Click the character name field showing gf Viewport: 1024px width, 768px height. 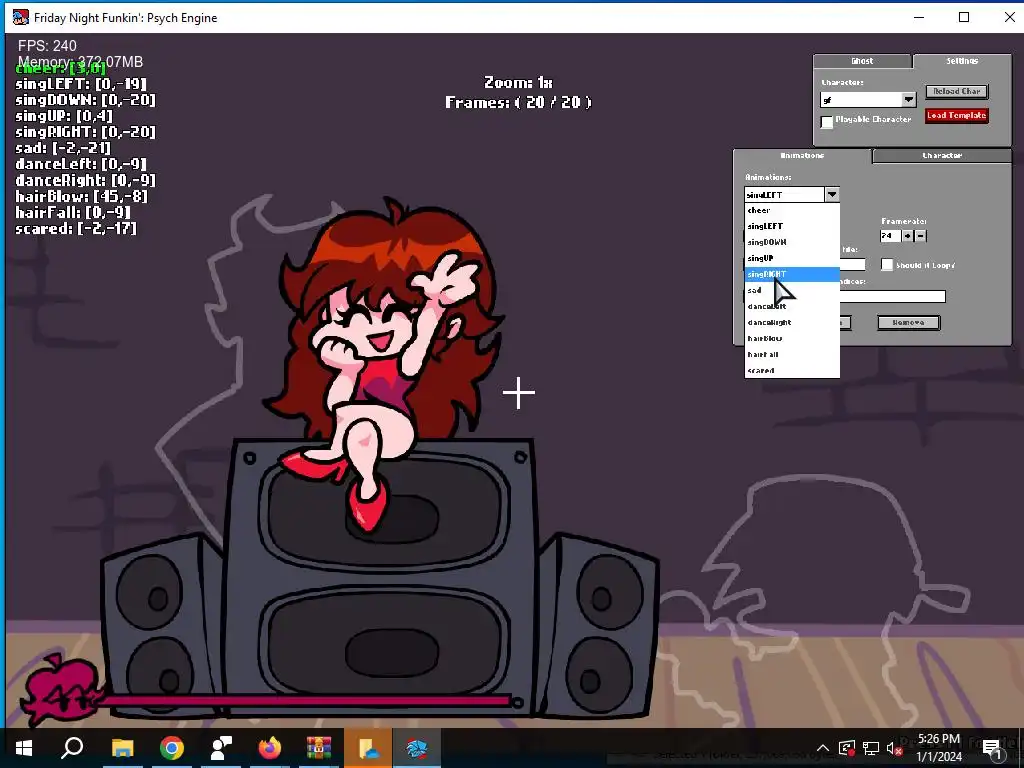tap(861, 99)
